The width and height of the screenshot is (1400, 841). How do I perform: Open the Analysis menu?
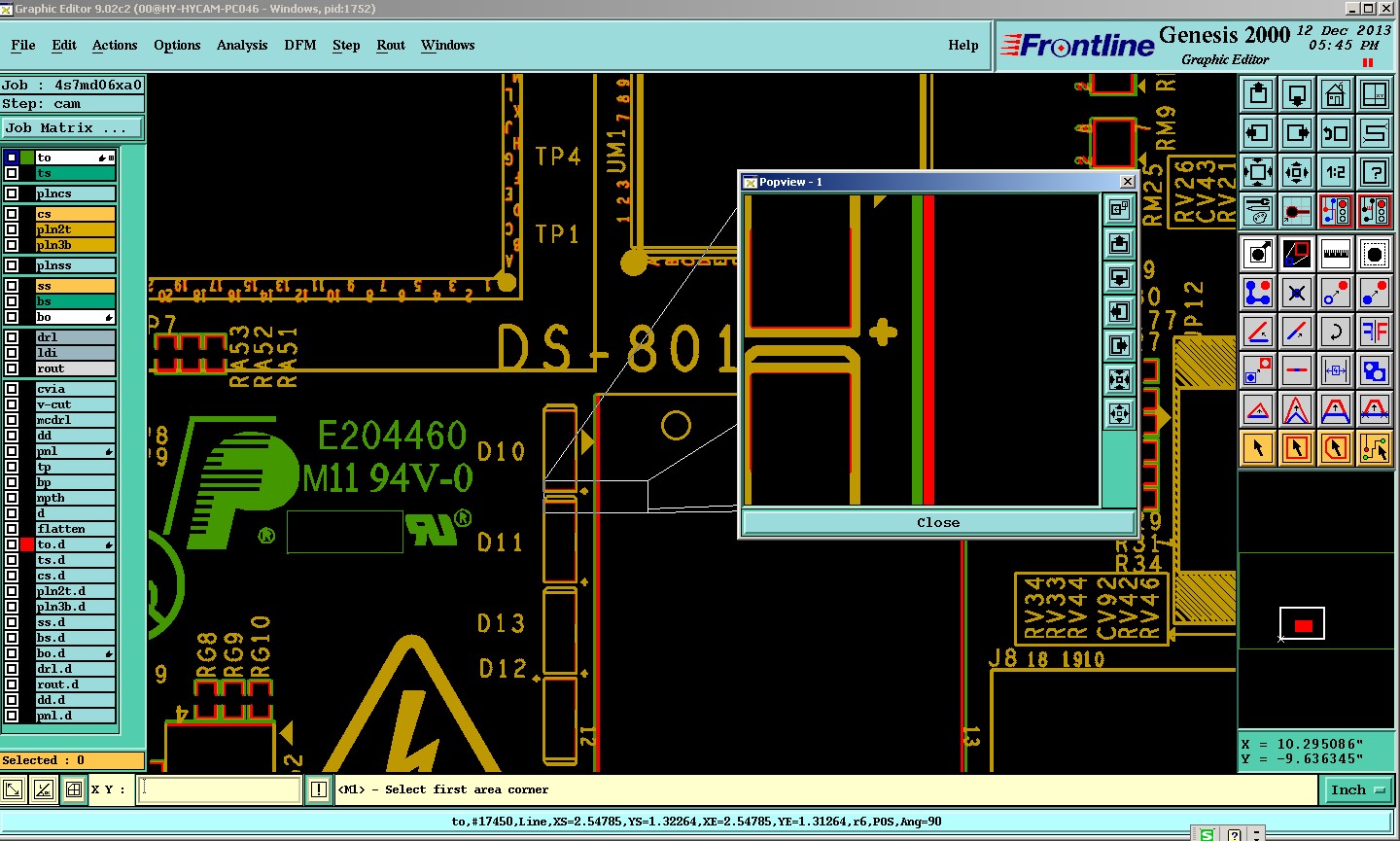[242, 45]
